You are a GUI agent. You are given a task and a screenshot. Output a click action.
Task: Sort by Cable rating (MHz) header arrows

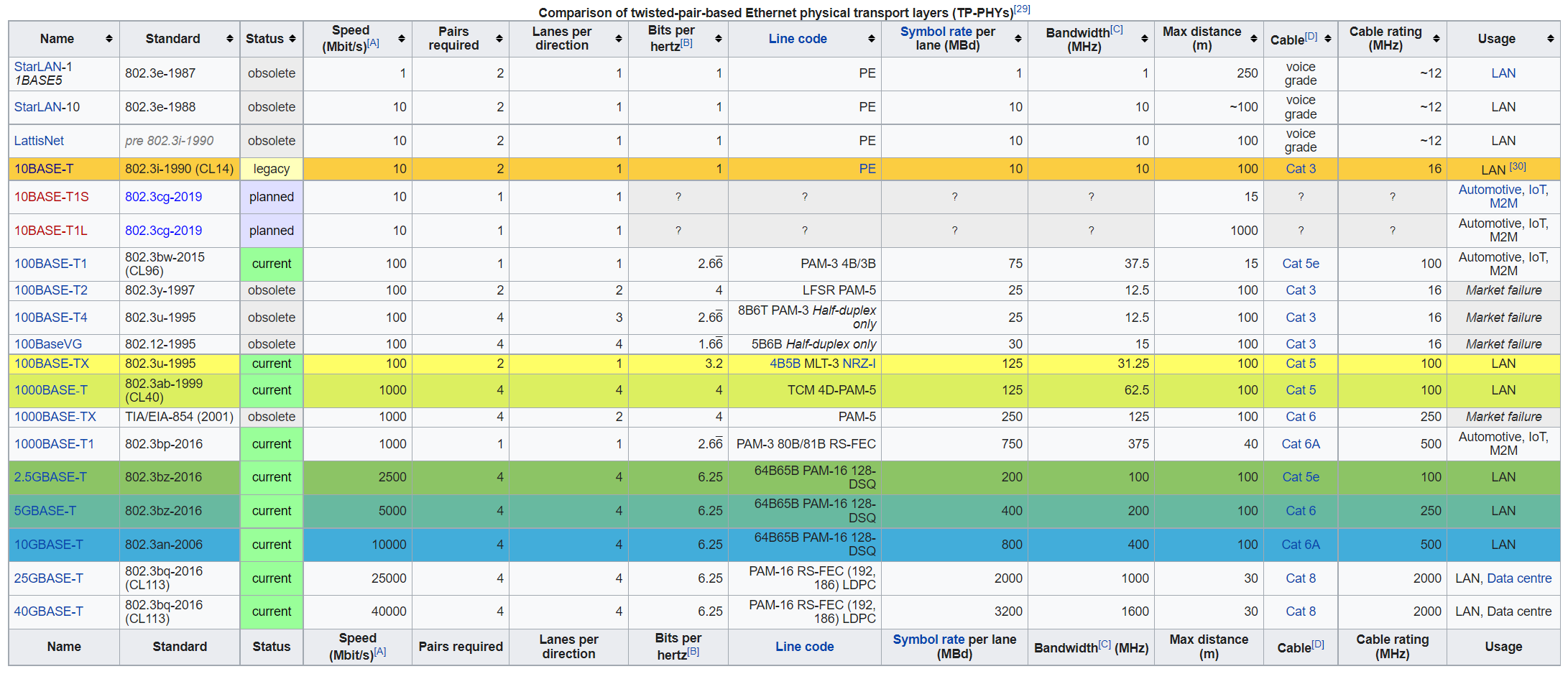(x=1436, y=39)
